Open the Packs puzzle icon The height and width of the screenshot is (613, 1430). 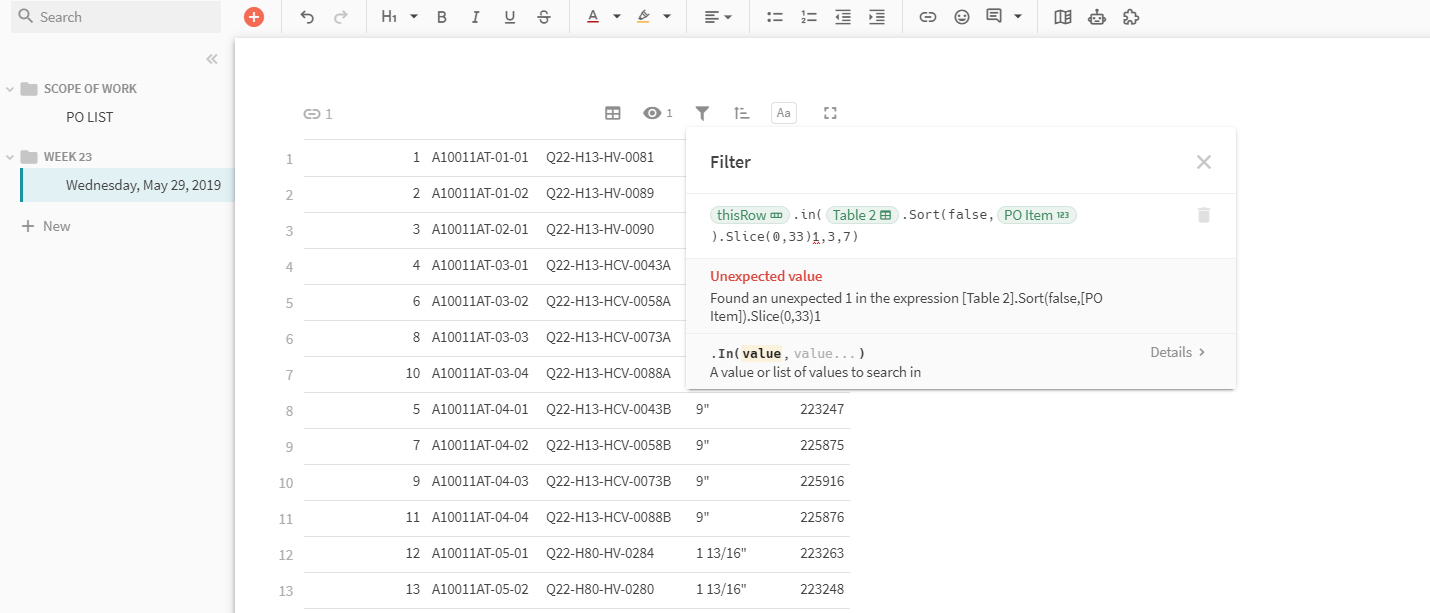(1131, 17)
